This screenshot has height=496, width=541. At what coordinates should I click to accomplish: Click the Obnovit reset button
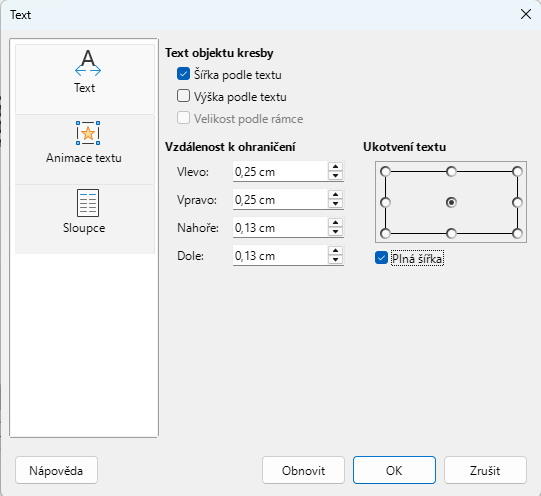(303, 470)
